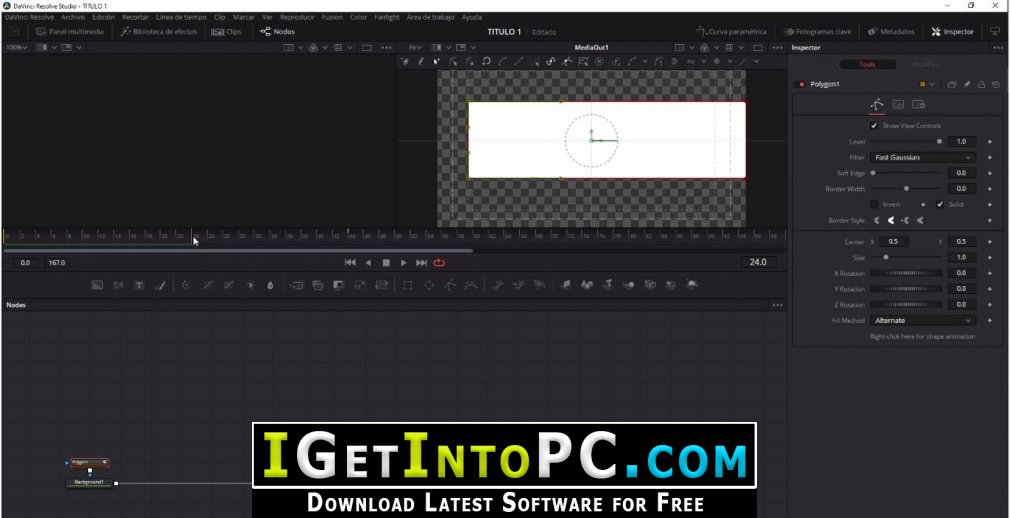Open the 100% zoom dropdown in left viewer
Image resolution: width=1010 pixels, height=518 pixels.
click(16, 48)
